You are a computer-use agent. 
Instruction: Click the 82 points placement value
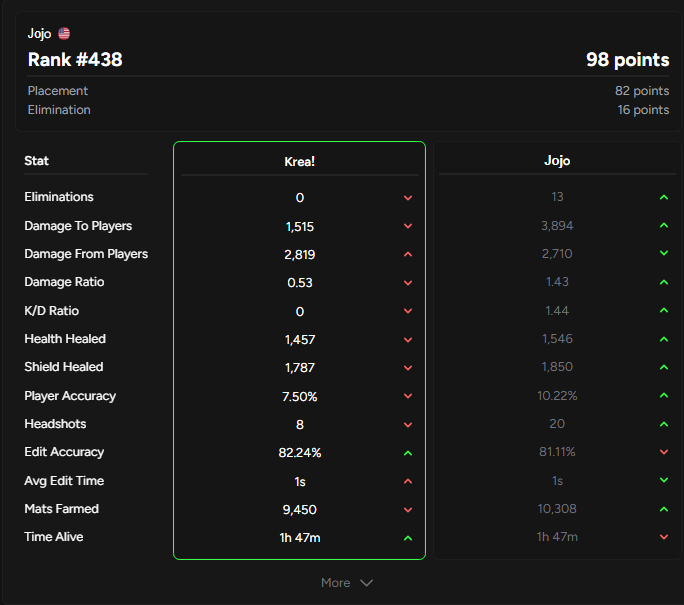coord(642,91)
